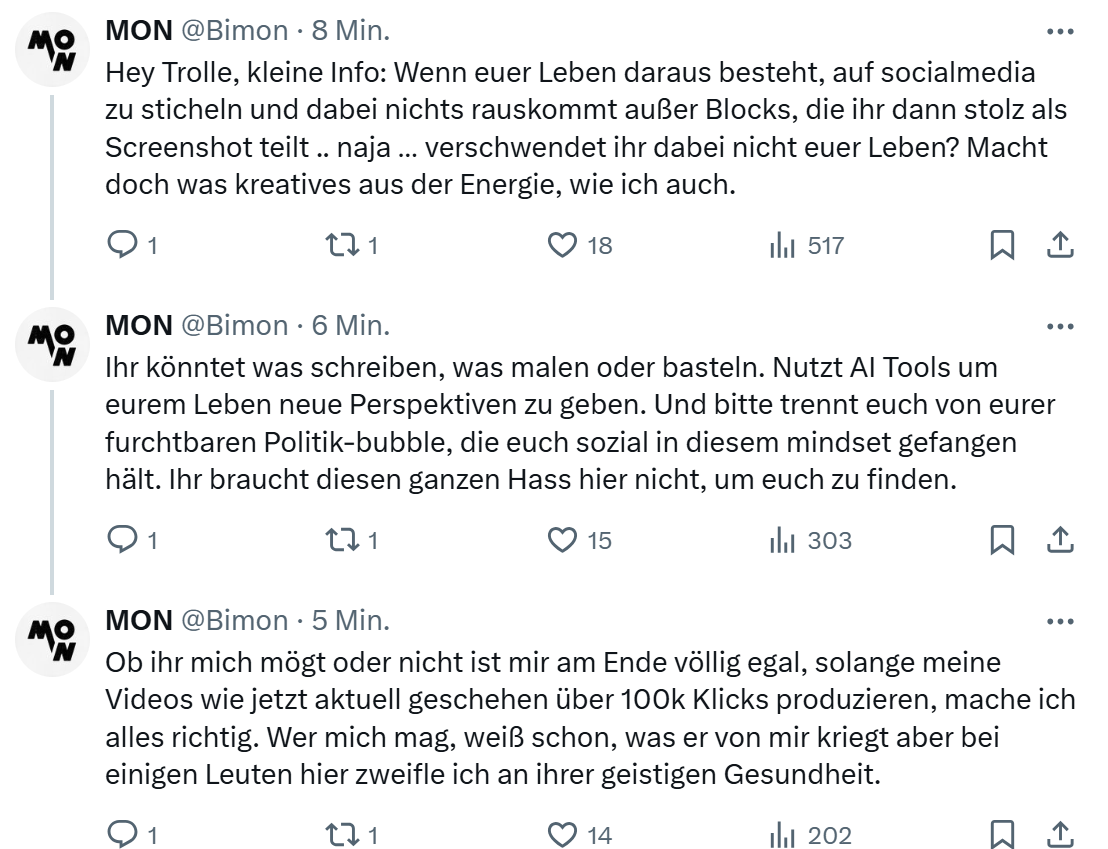Image resolution: width=1108 pixels, height=849 pixels.
Task: Bookmark the tweet posted 5 Min. ago
Action: (1001, 835)
